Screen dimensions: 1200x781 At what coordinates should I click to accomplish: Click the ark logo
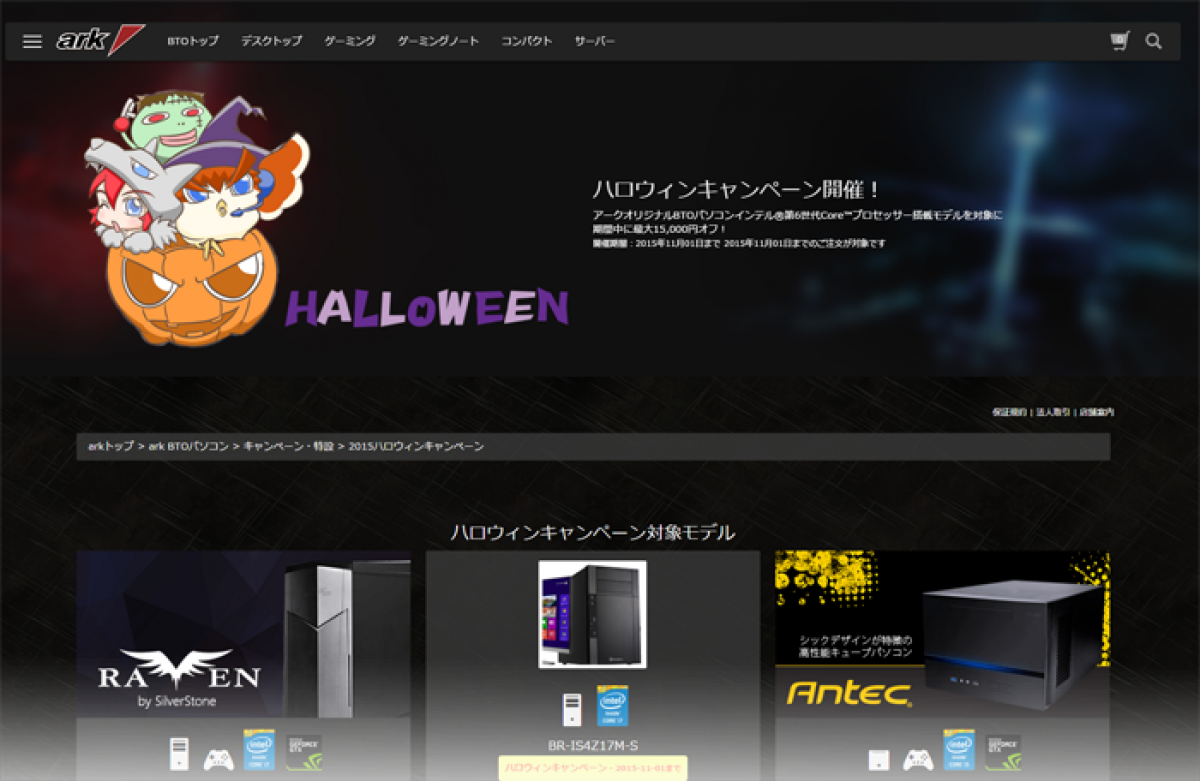pos(100,40)
